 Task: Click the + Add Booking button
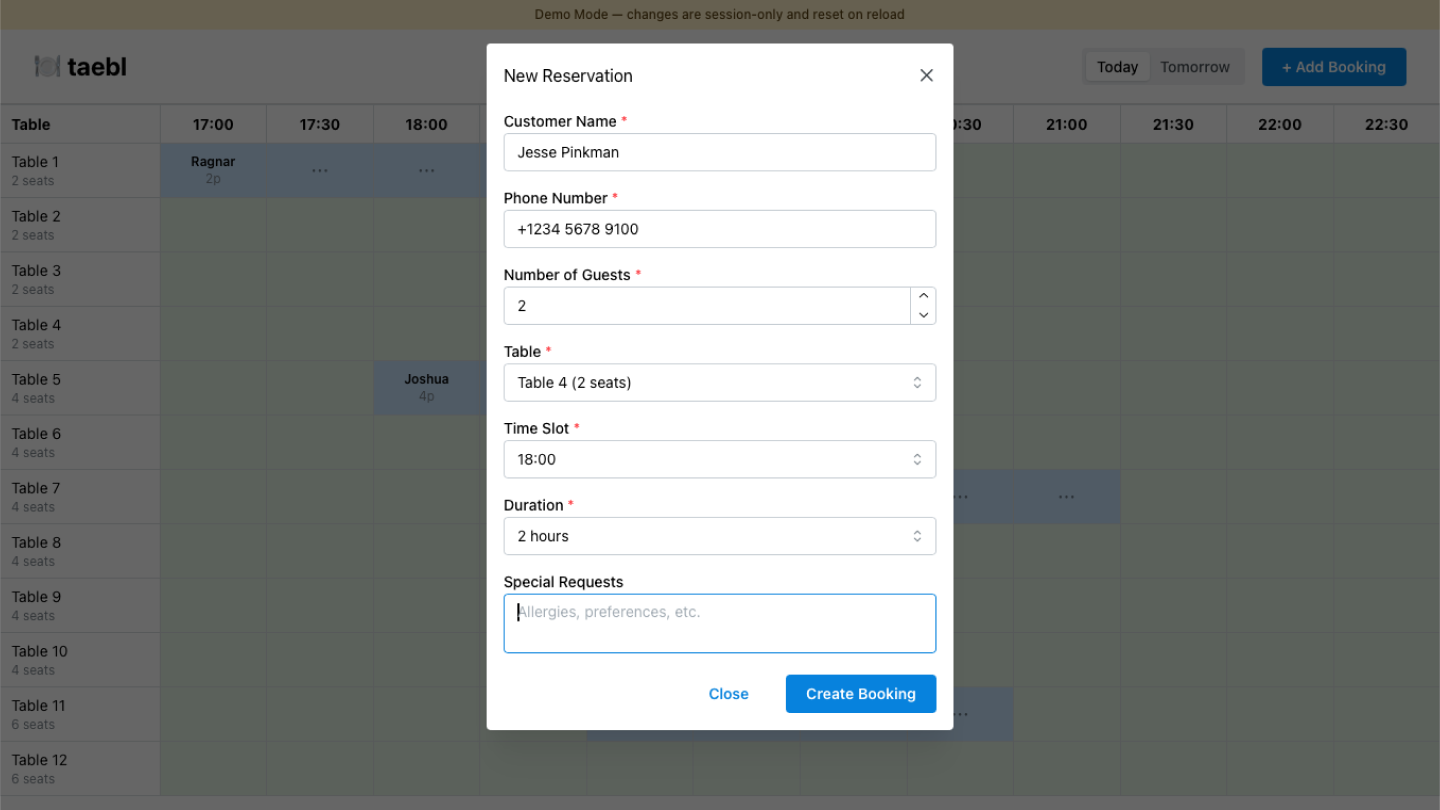pos(1334,67)
